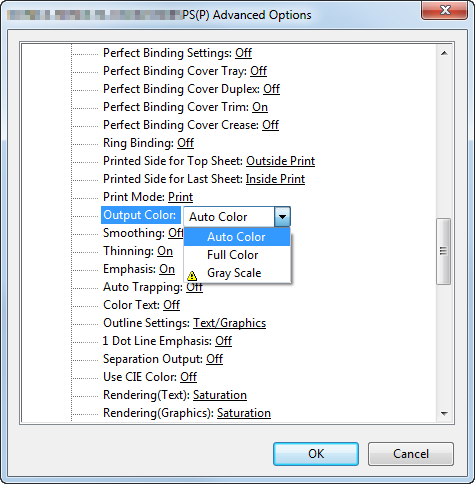Select the Outline Settings Text/Graphics value
475x484 pixels.
[230, 323]
